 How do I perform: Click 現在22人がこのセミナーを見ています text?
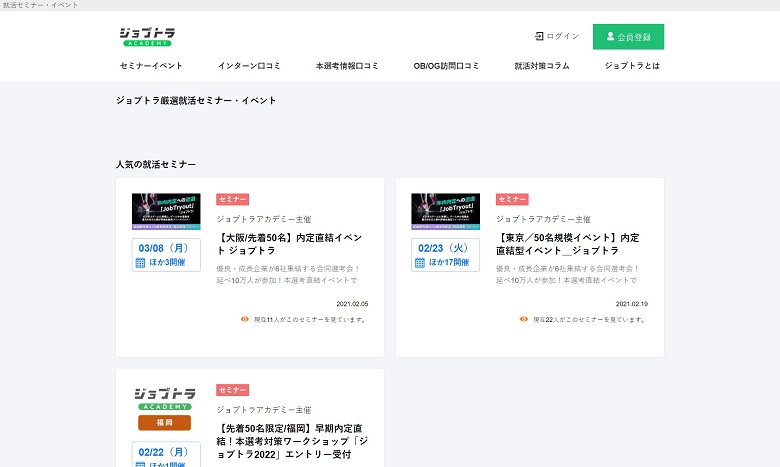[x=589, y=320]
